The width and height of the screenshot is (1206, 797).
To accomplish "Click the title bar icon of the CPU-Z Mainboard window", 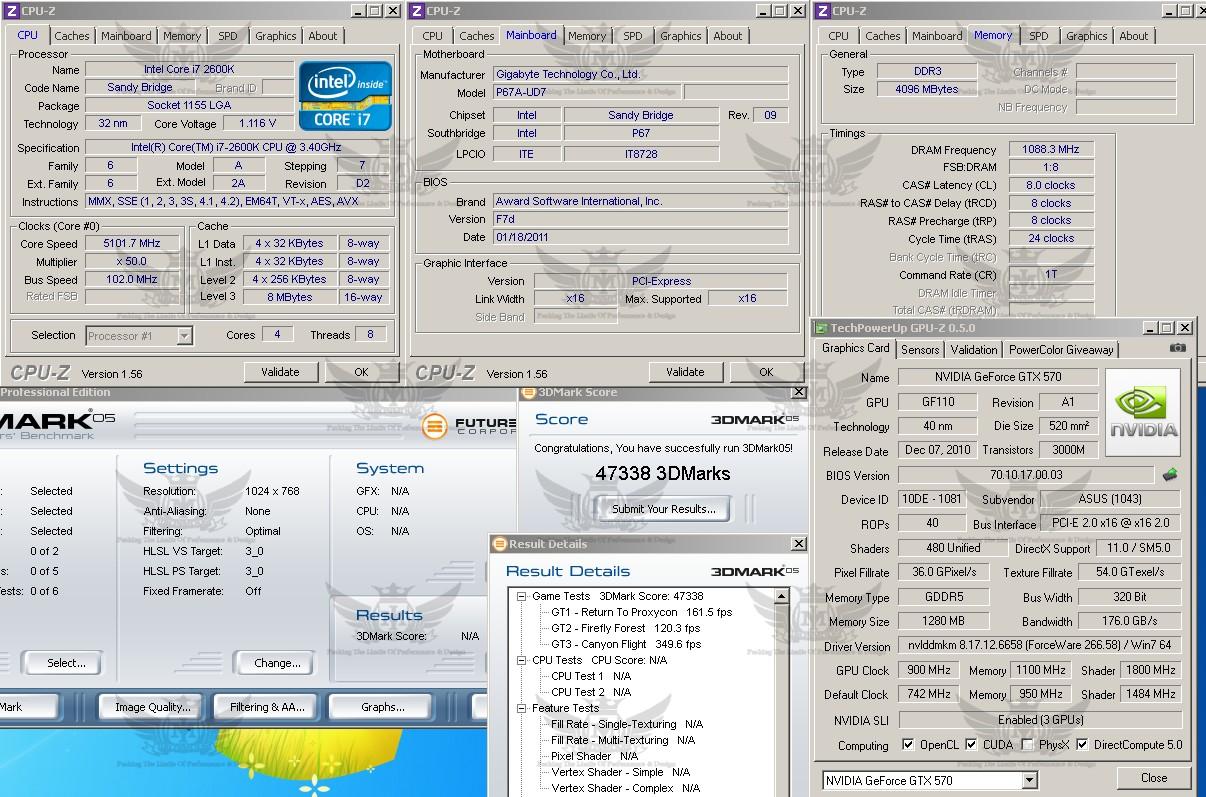I will point(417,11).
